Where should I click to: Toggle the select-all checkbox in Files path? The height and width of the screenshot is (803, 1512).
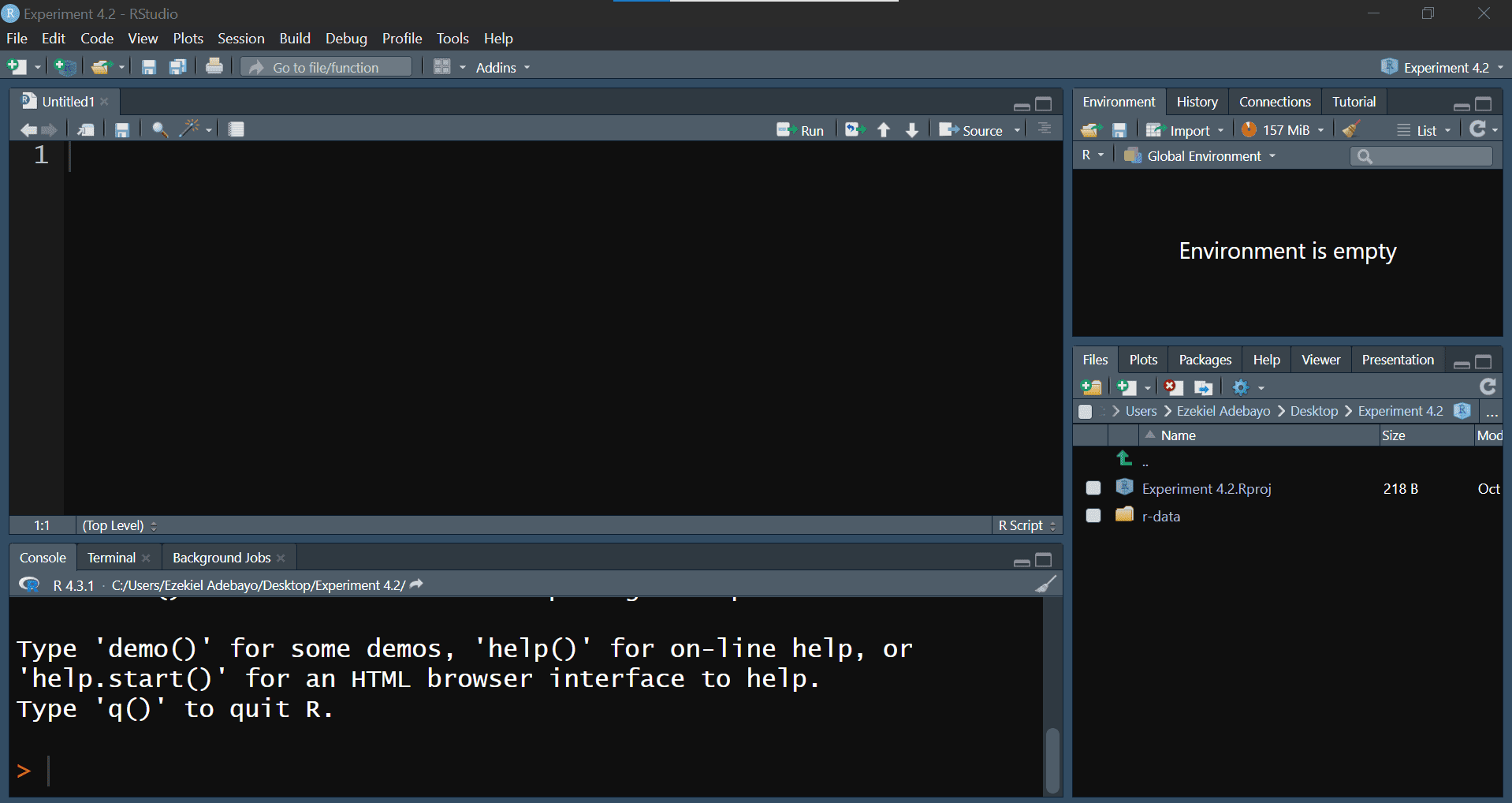(x=1086, y=412)
